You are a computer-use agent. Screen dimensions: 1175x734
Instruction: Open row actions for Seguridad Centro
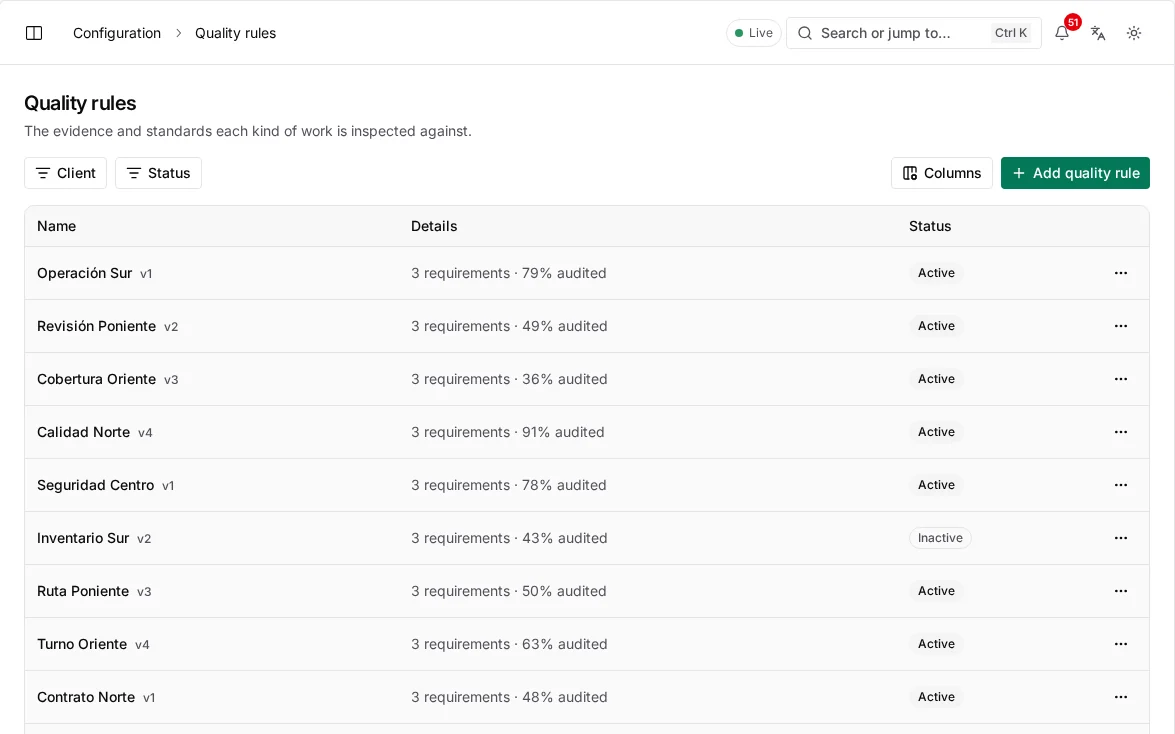tap(1120, 485)
